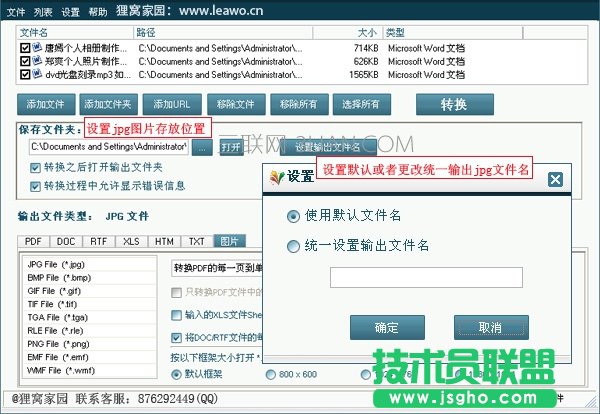The width and height of the screenshot is (600, 414).
Task: Switch to the XLS tab
Action: tap(131, 241)
